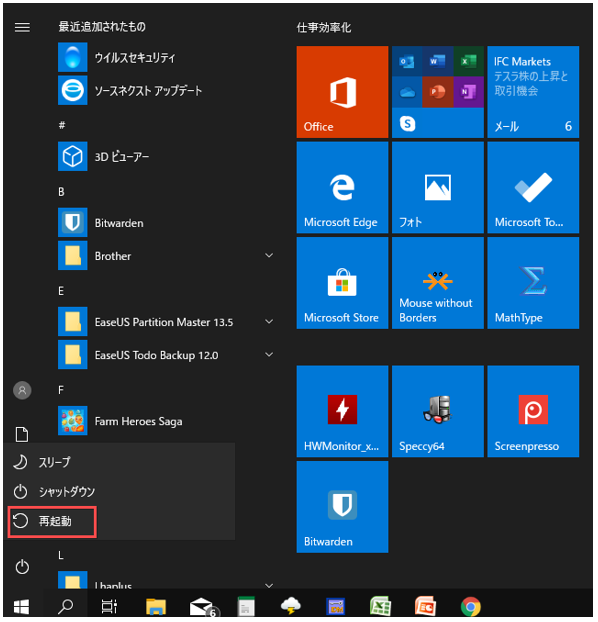Choose シャットダウン from the power menu

(x=119, y=491)
